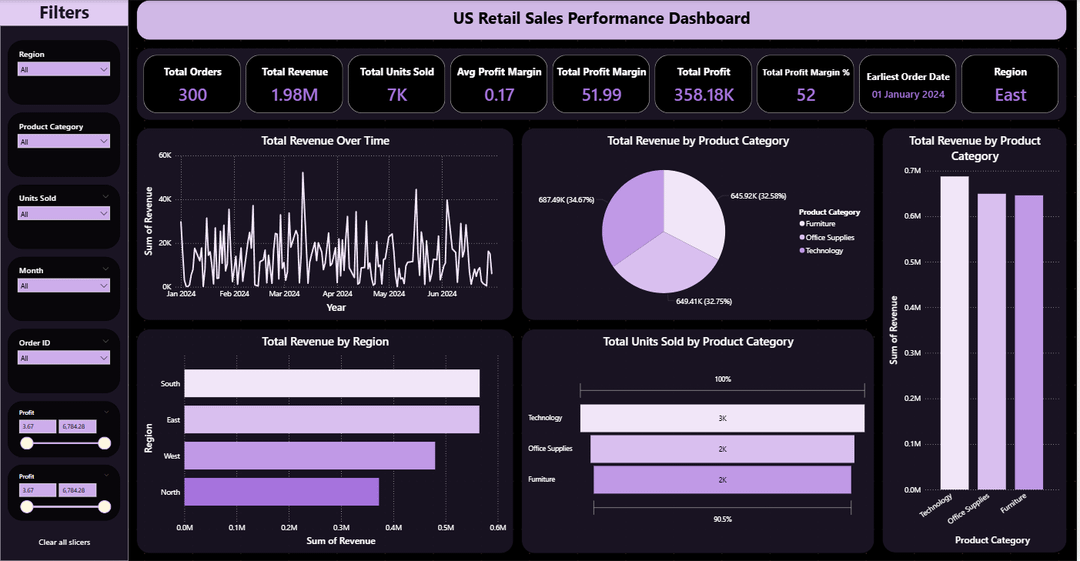The height and width of the screenshot is (561, 1080).
Task: Open the Region slicer dropdown
Action: tap(63, 70)
